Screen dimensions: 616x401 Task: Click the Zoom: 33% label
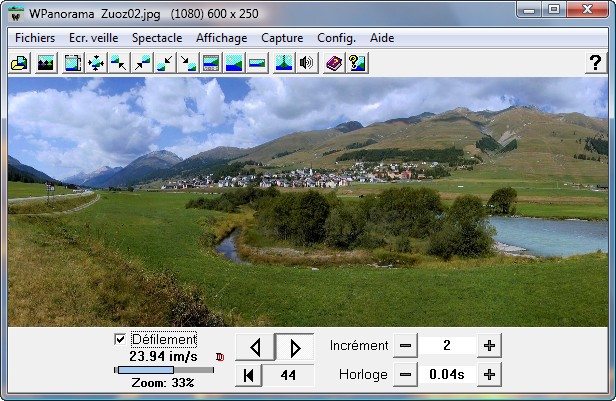(x=163, y=383)
